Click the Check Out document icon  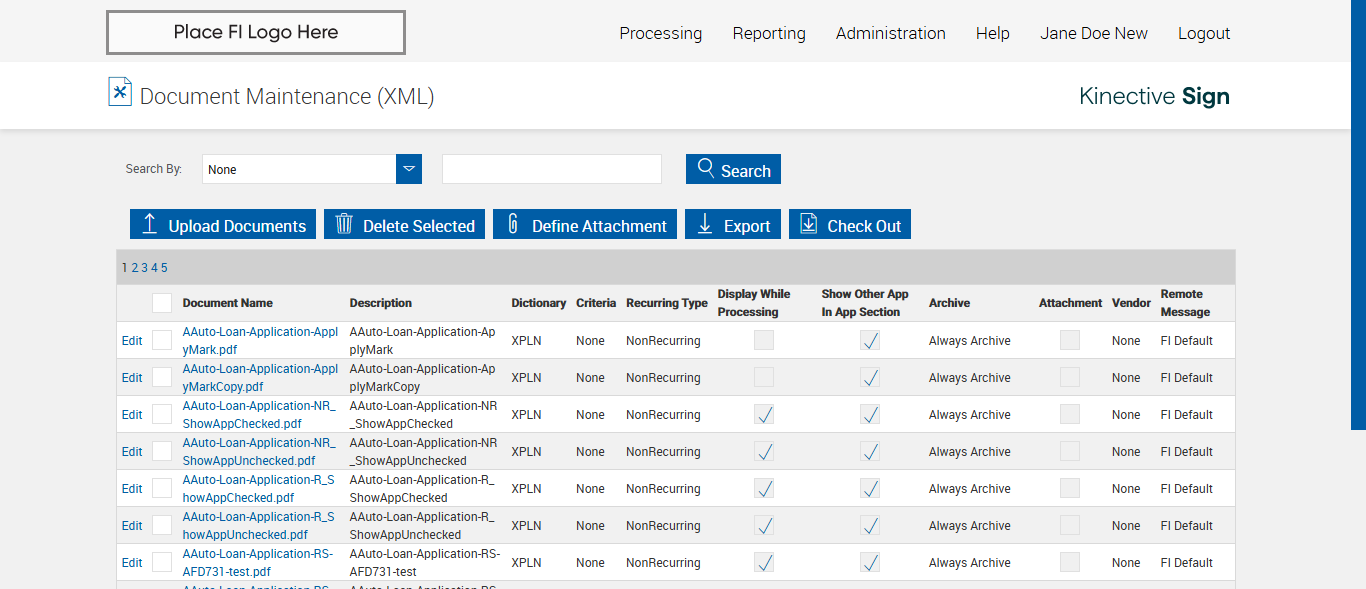pyautogui.click(x=809, y=224)
